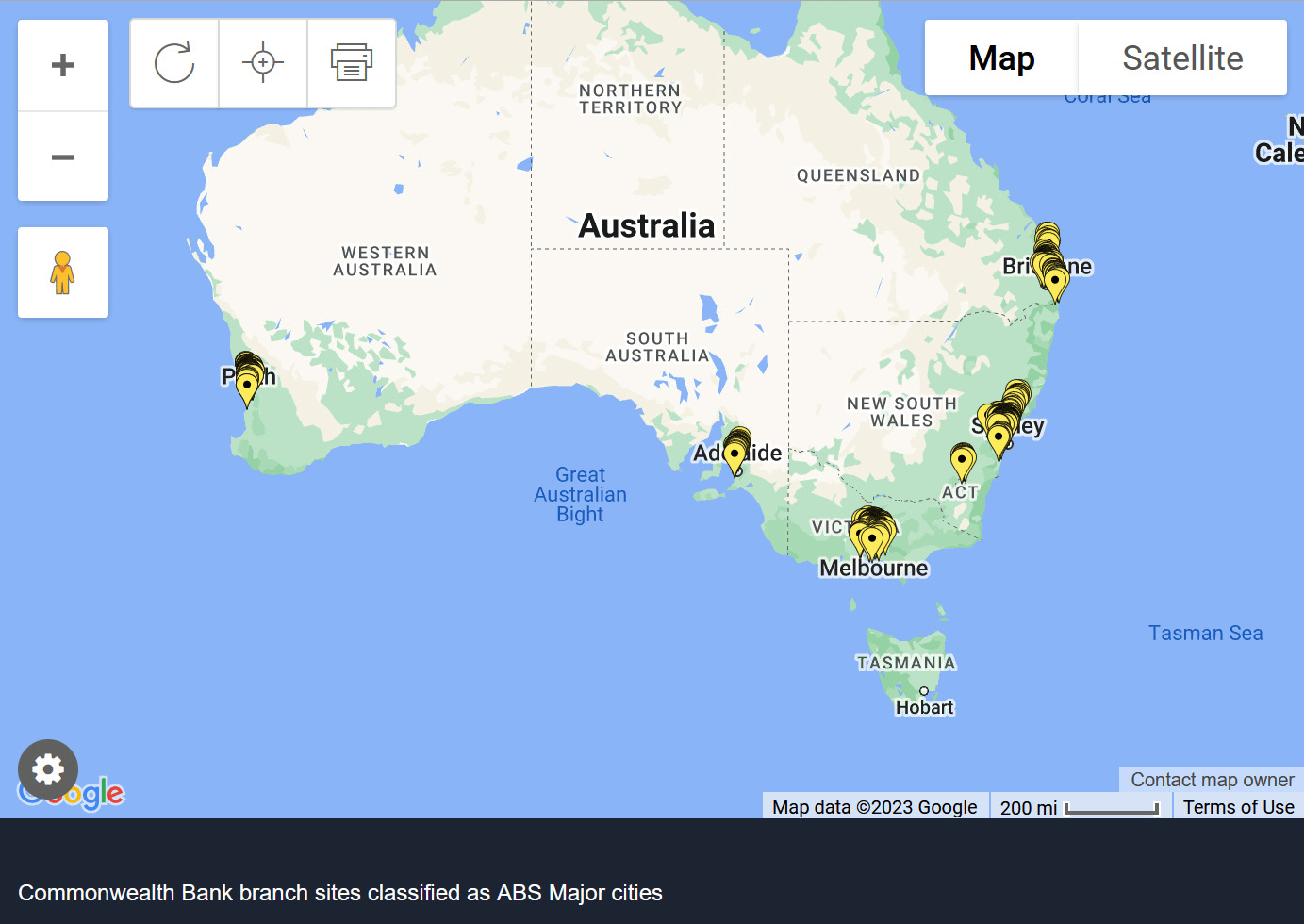Click the Map data ©2023 Google text
The image size is (1304, 924).
(874, 807)
